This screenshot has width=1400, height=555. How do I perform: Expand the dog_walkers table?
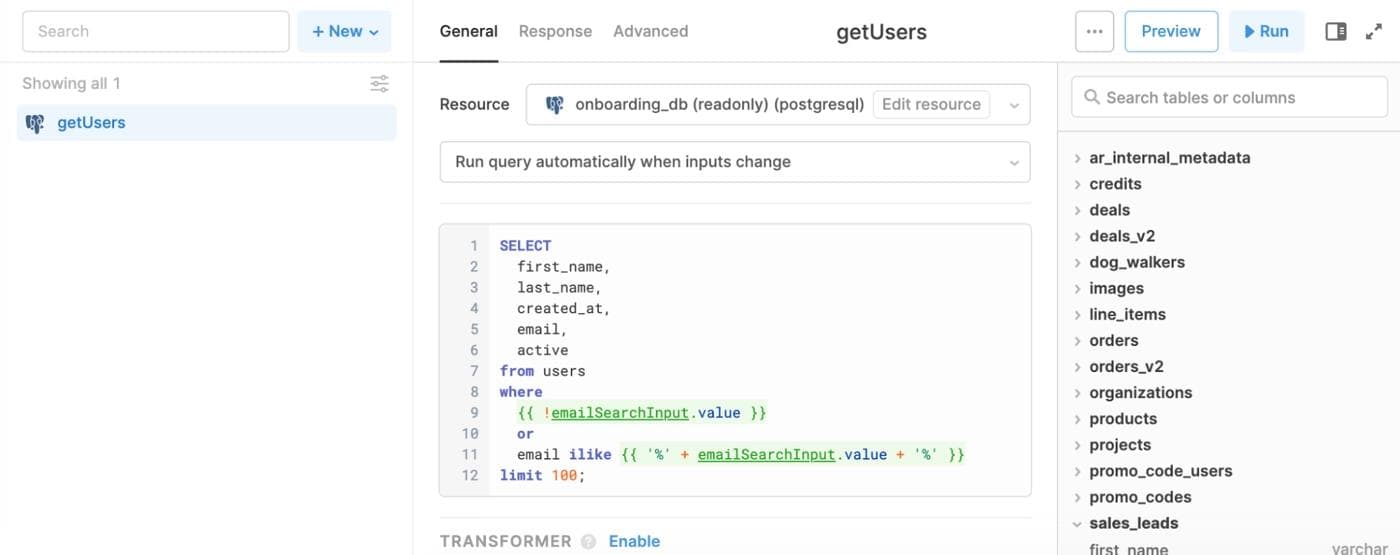point(1077,262)
